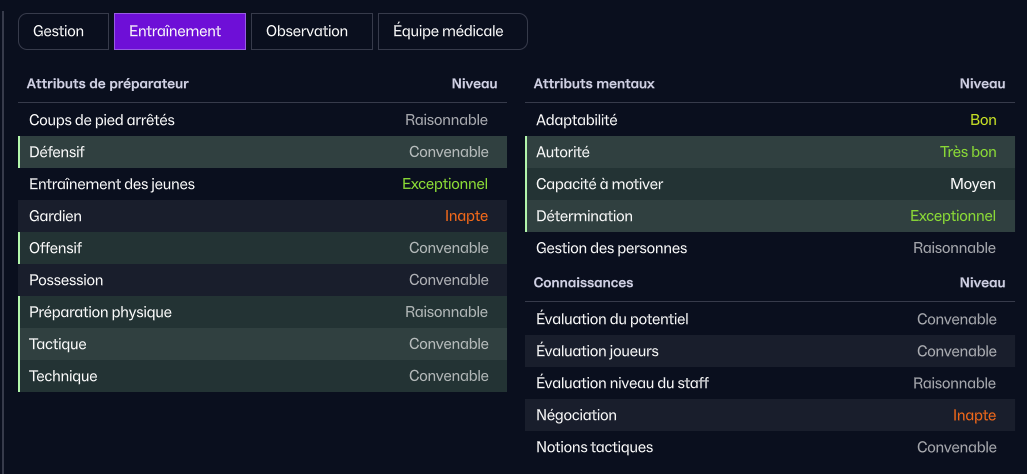This screenshot has width=1027, height=474.
Task: Open the Équipe médicale tab
Action: (452, 31)
